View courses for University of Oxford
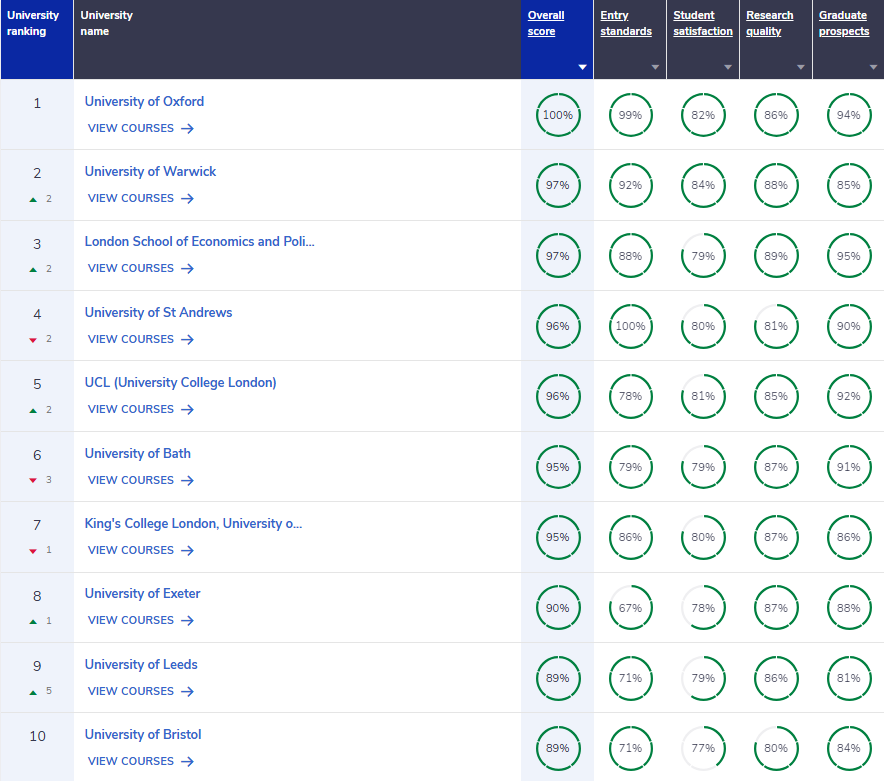This screenshot has height=781, width=884. pos(141,129)
